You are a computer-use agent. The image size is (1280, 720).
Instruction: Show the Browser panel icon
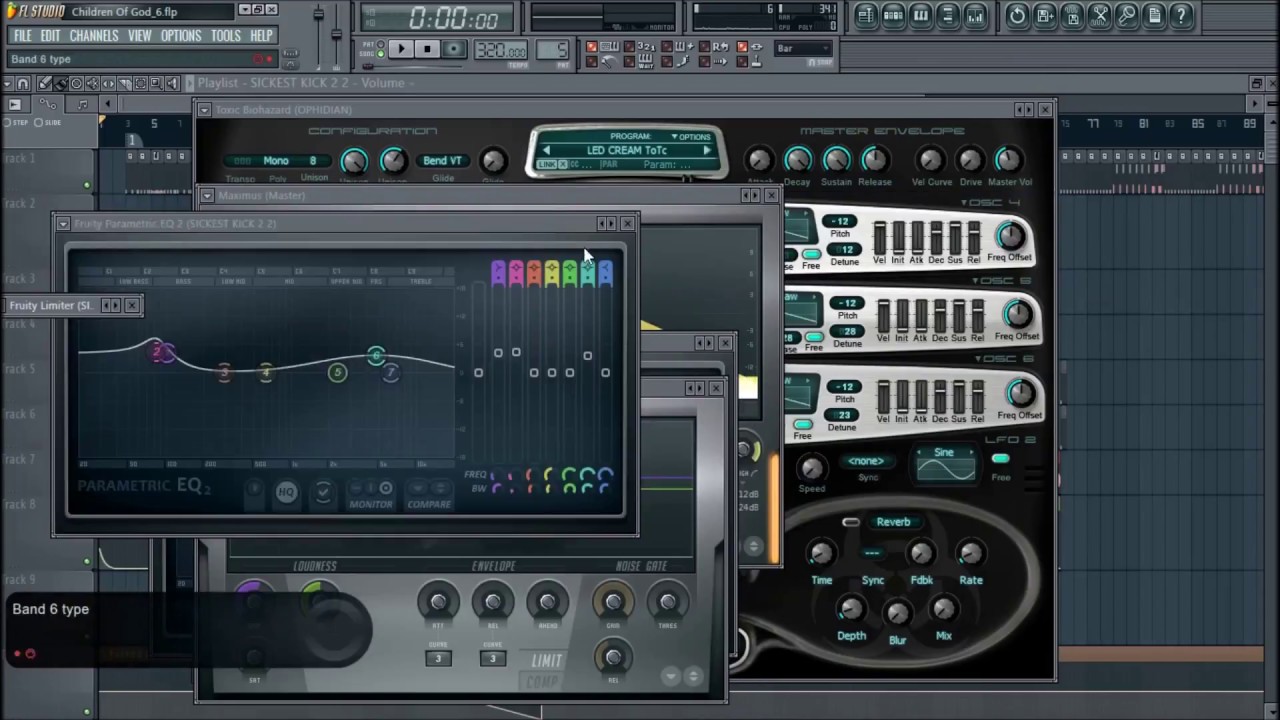point(947,15)
